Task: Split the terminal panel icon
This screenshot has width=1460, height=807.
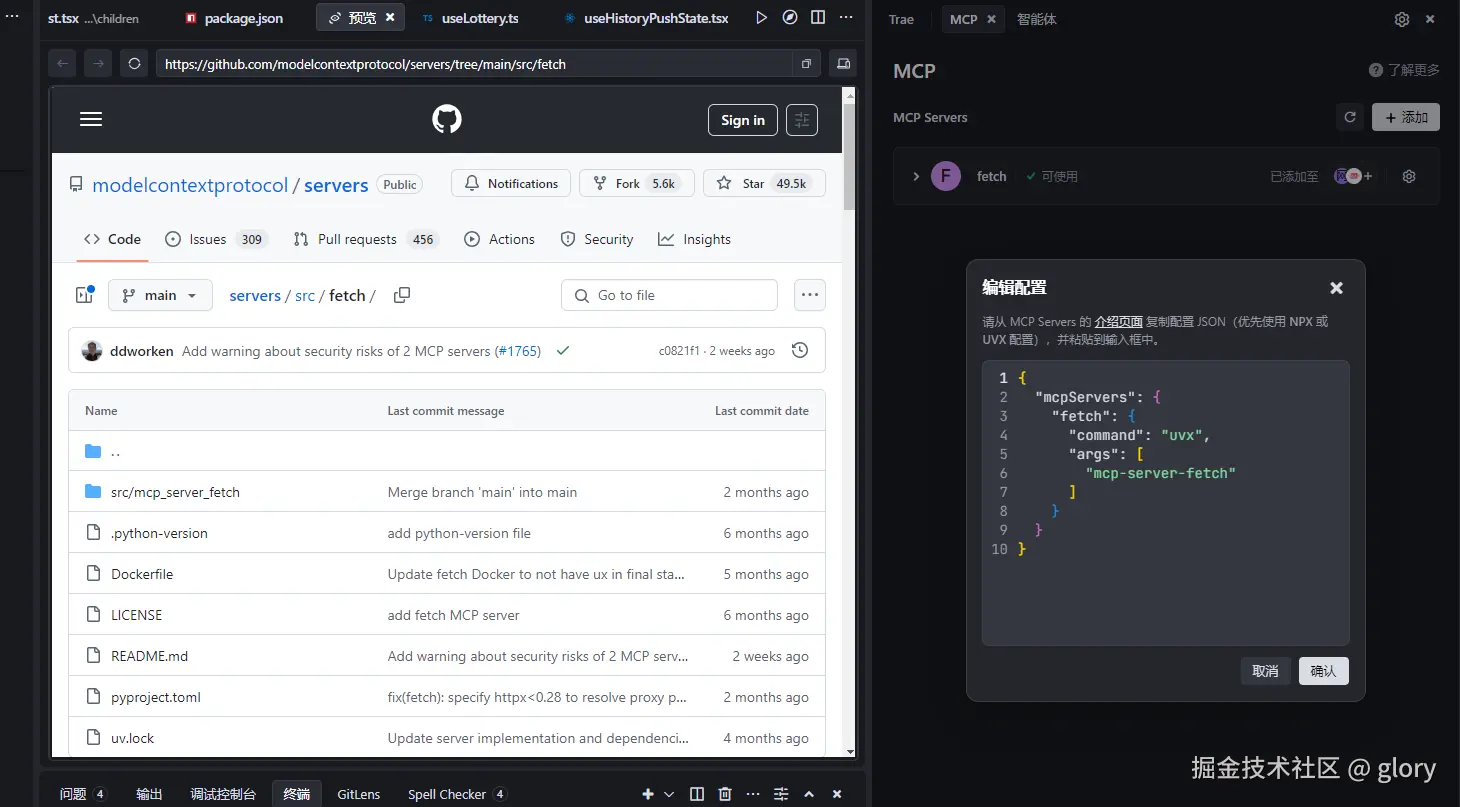Action: pyautogui.click(x=698, y=794)
